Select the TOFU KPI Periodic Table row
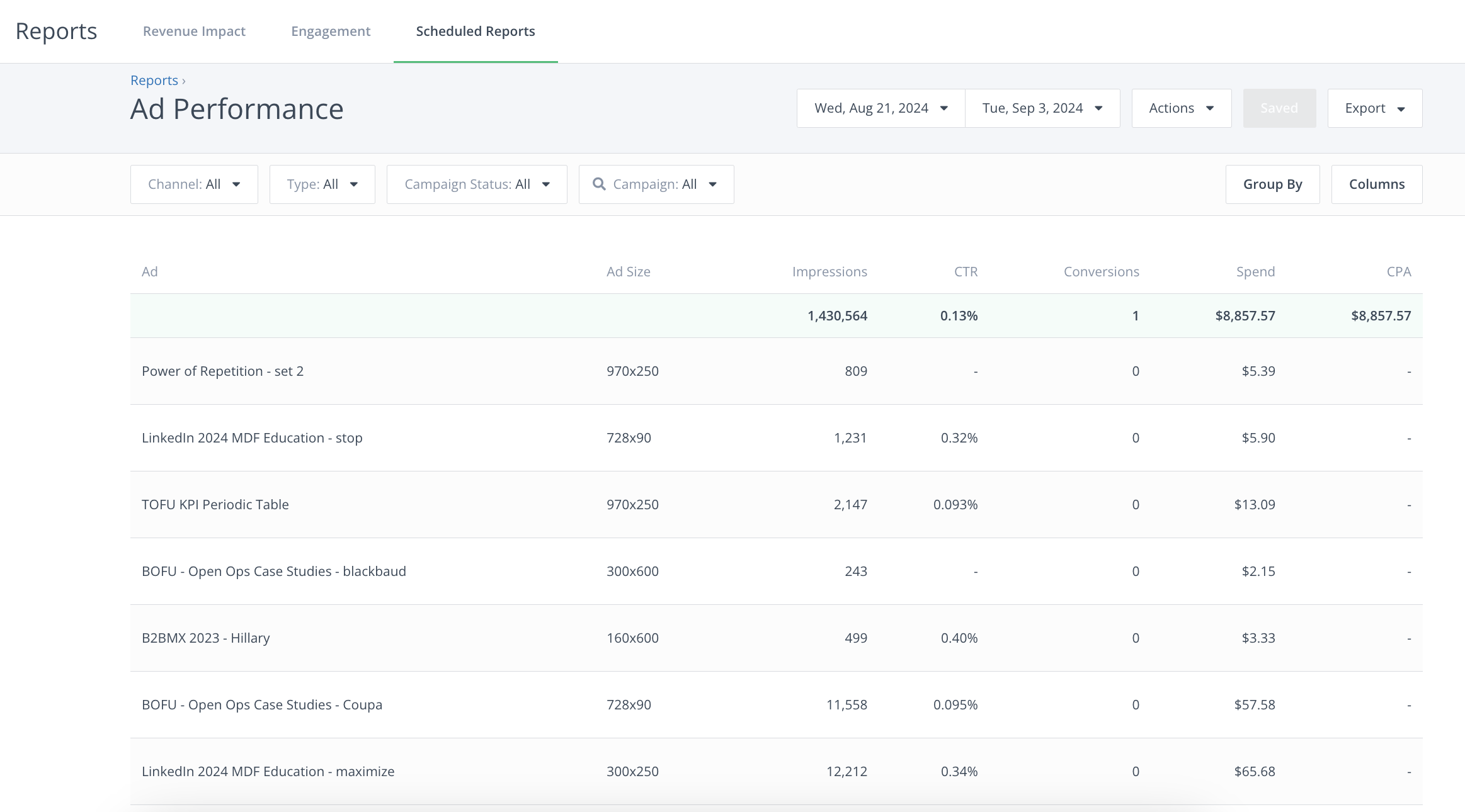1465x812 pixels. pos(215,505)
